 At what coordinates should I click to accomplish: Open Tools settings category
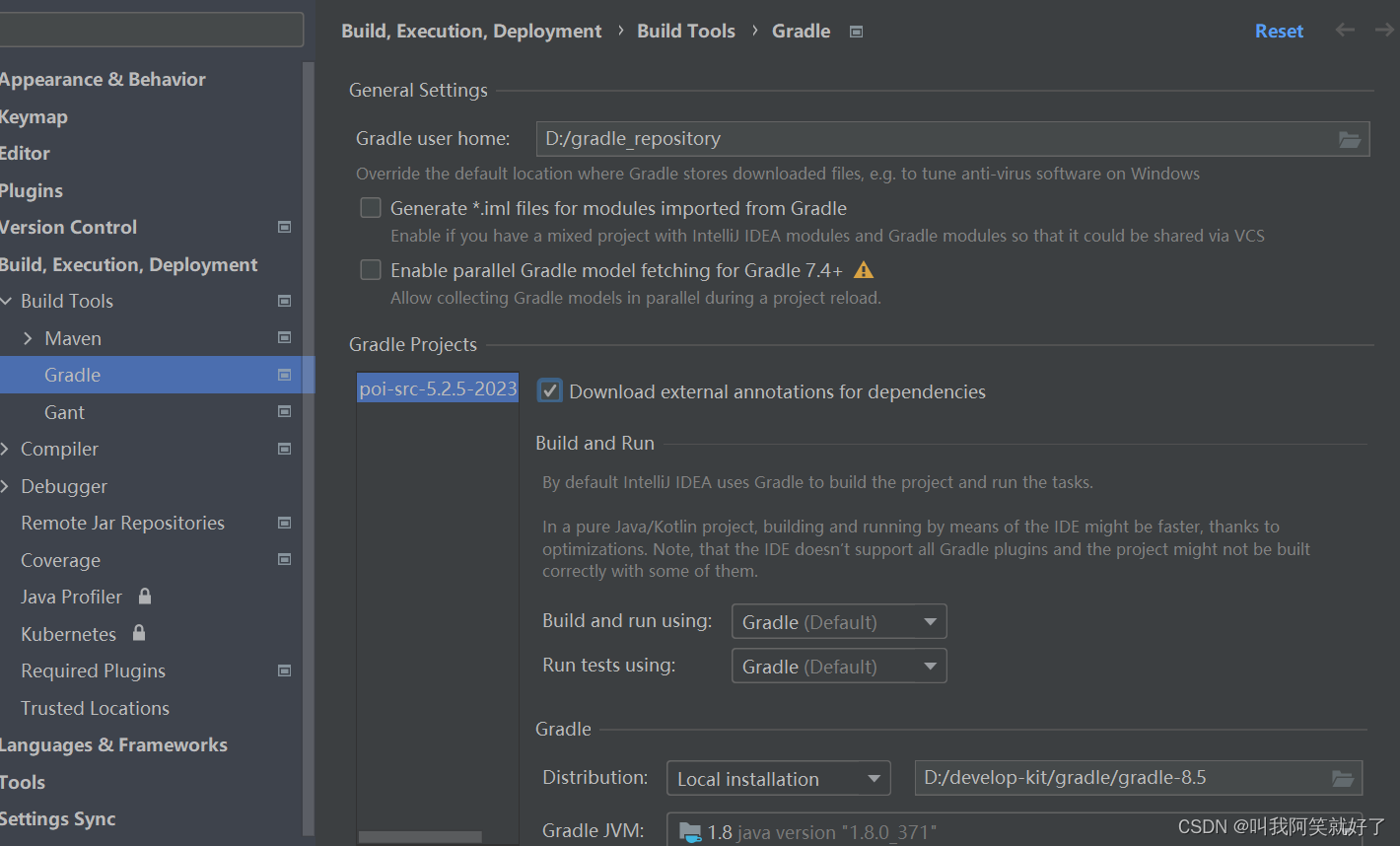tap(23, 782)
